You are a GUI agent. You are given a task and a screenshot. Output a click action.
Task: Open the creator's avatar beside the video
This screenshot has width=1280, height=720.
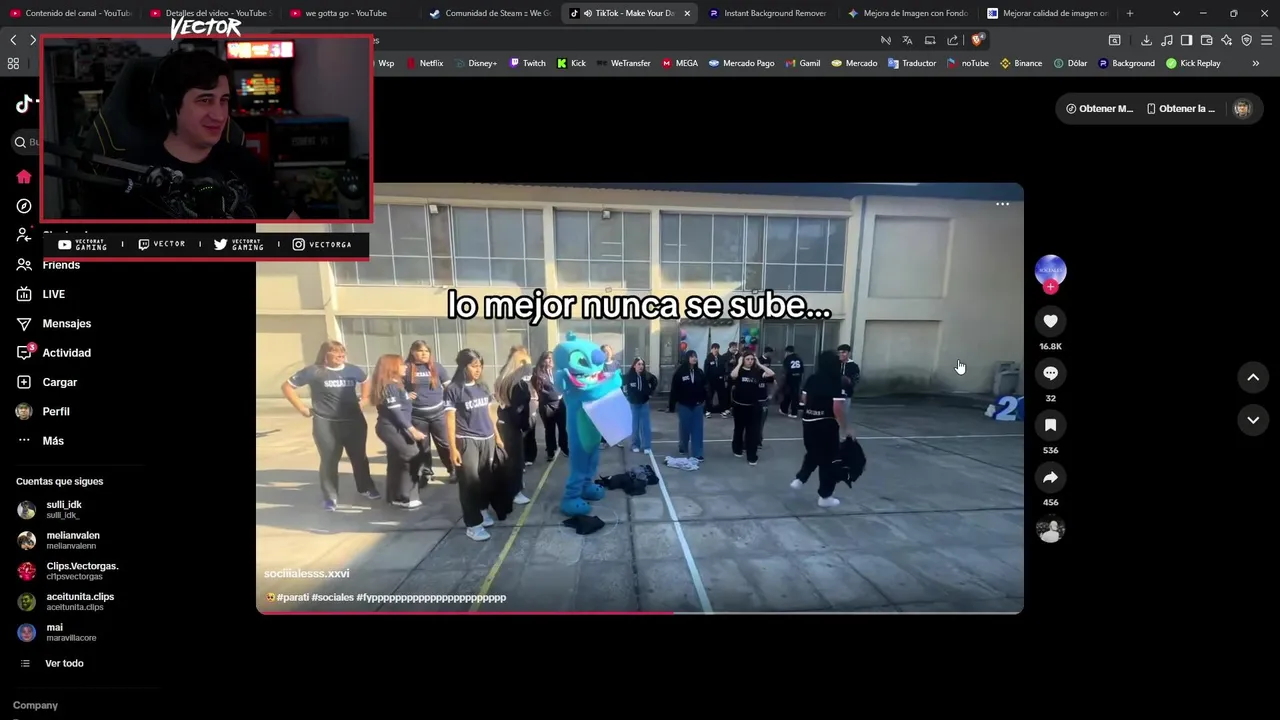pyautogui.click(x=1050, y=270)
